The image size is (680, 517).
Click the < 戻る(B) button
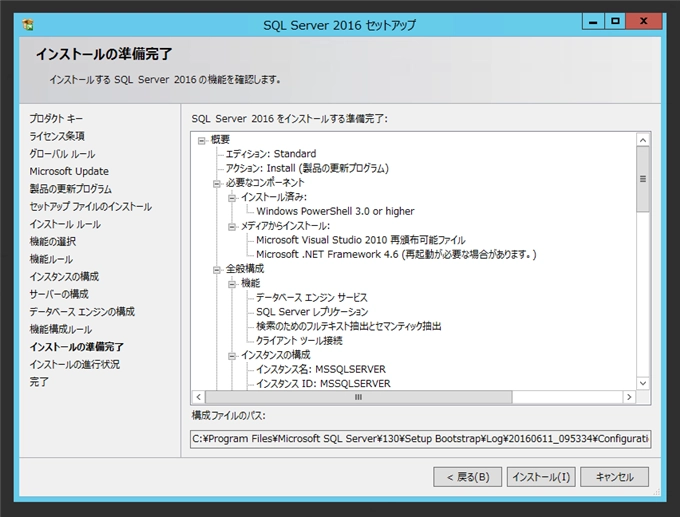tap(468, 477)
